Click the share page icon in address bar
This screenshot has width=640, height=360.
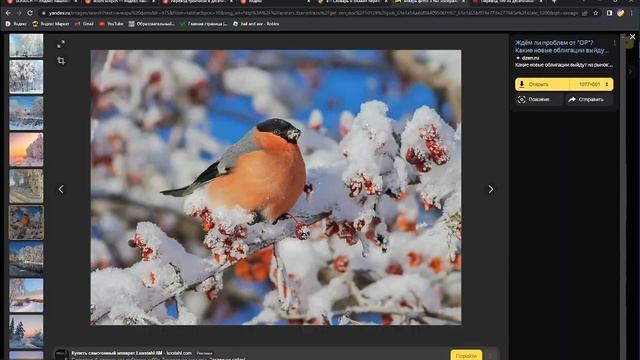585,13
